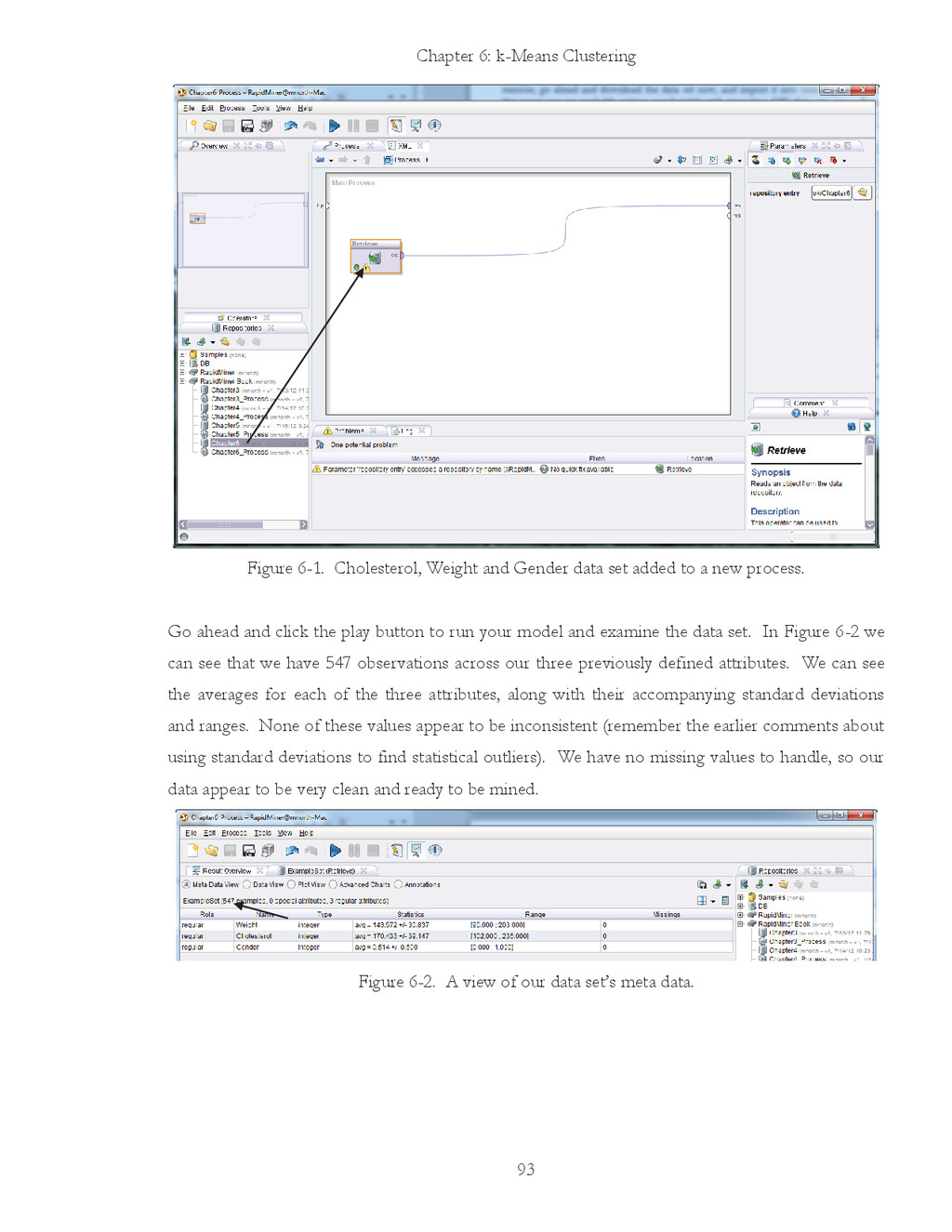Click the Process breadcrumb above canvas
Viewport: 952px width, 1232px height.
[403, 160]
